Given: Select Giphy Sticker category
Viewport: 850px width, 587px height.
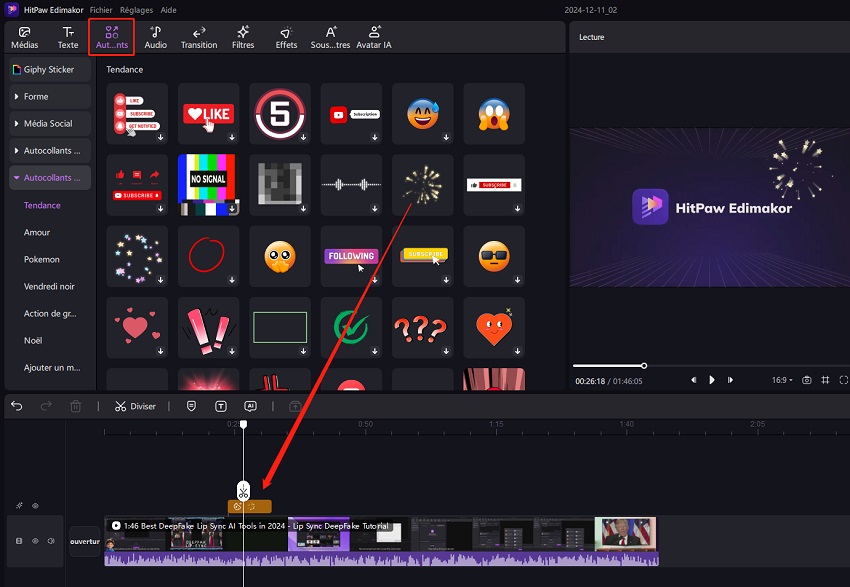Looking at the screenshot, I should (49, 69).
